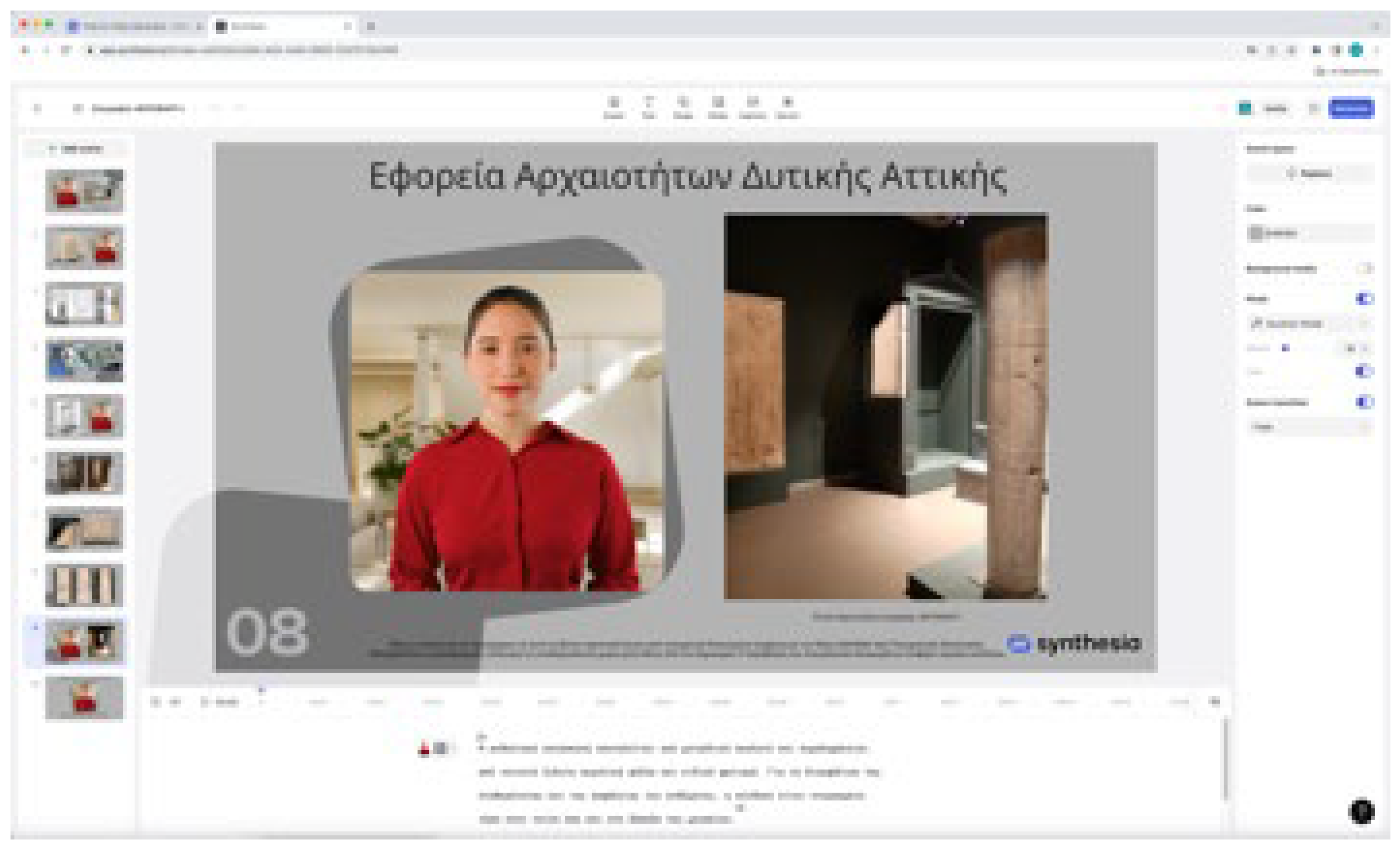
Task: Enable the Background media toggle
Action: 1364,268
